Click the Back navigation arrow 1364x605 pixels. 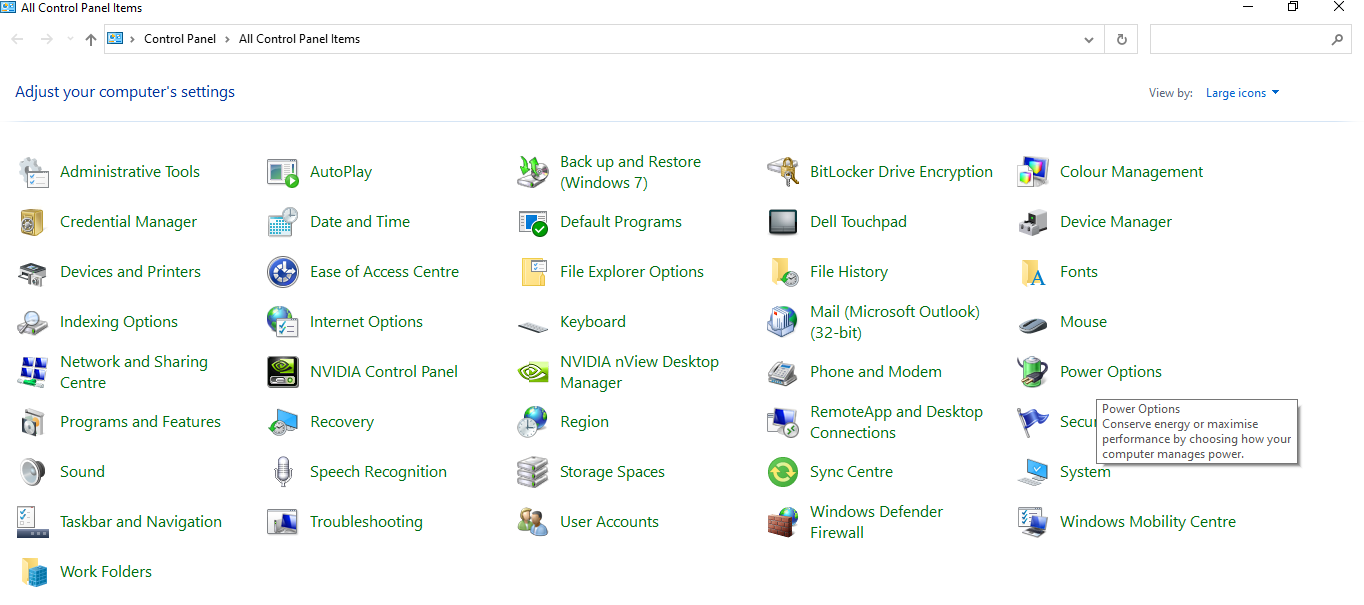(17, 39)
